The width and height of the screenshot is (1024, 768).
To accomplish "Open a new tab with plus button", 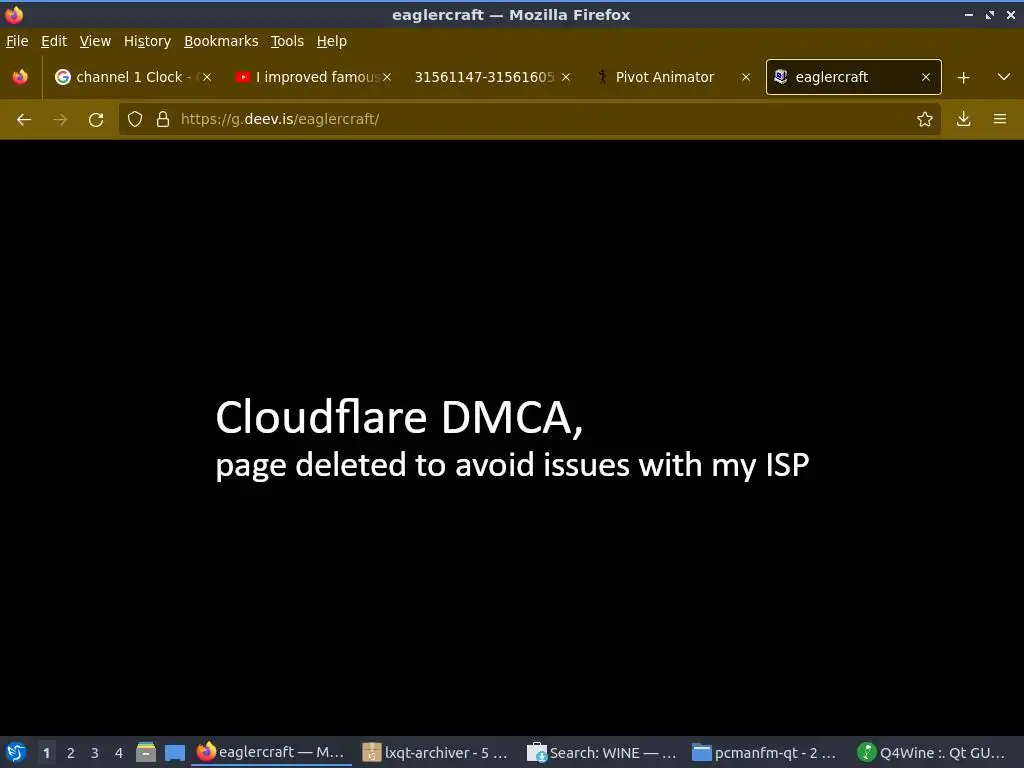I will pos(963,78).
